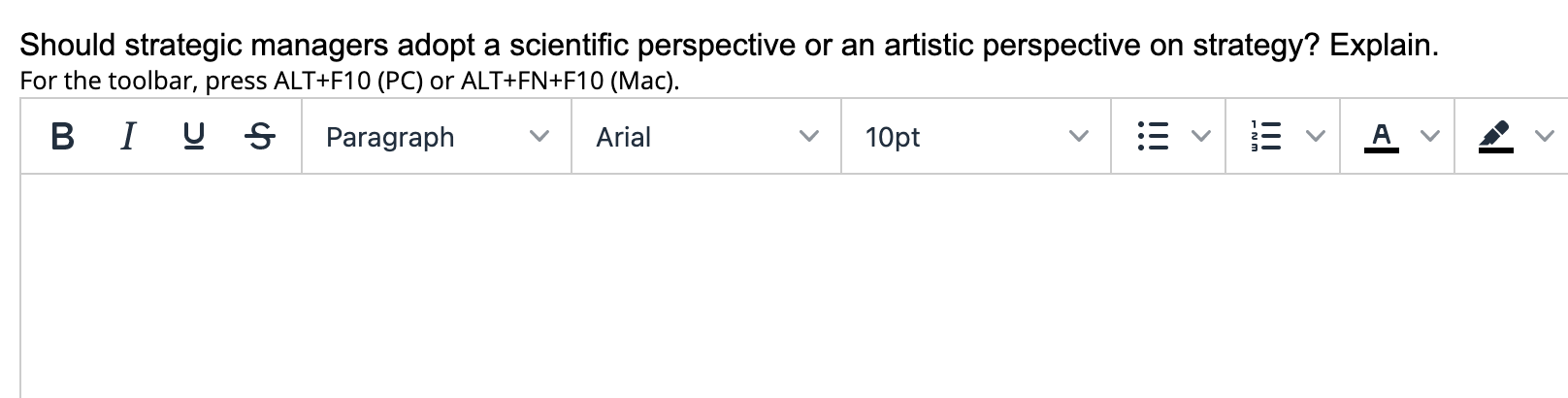The image size is (1568, 398).
Task: Expand bullet list style options
Action: (x=1201, y=137)
